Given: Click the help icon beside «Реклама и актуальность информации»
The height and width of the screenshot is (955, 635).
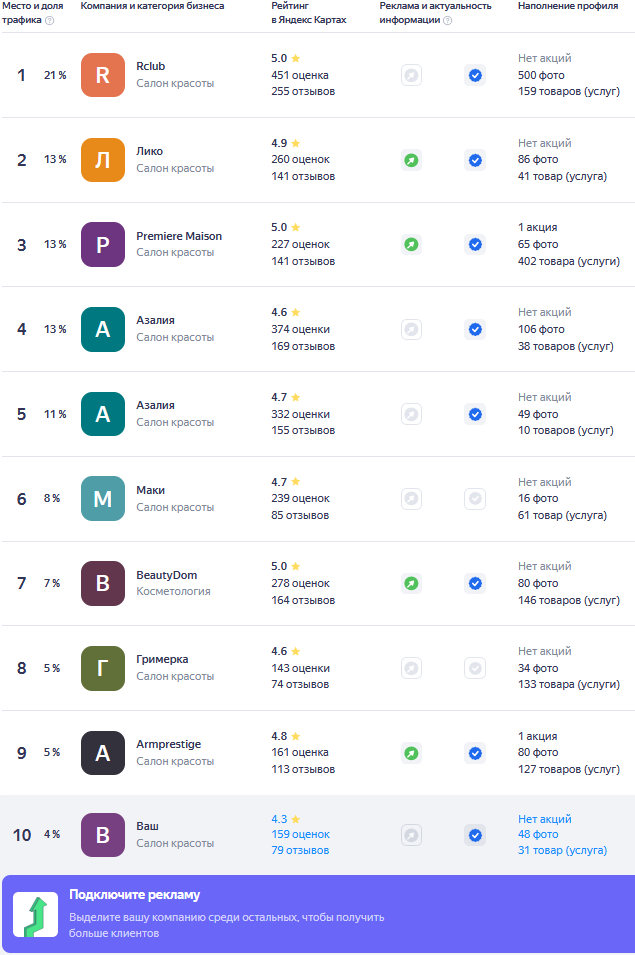Looking at the screenshot, I should [x=447, y=20].
